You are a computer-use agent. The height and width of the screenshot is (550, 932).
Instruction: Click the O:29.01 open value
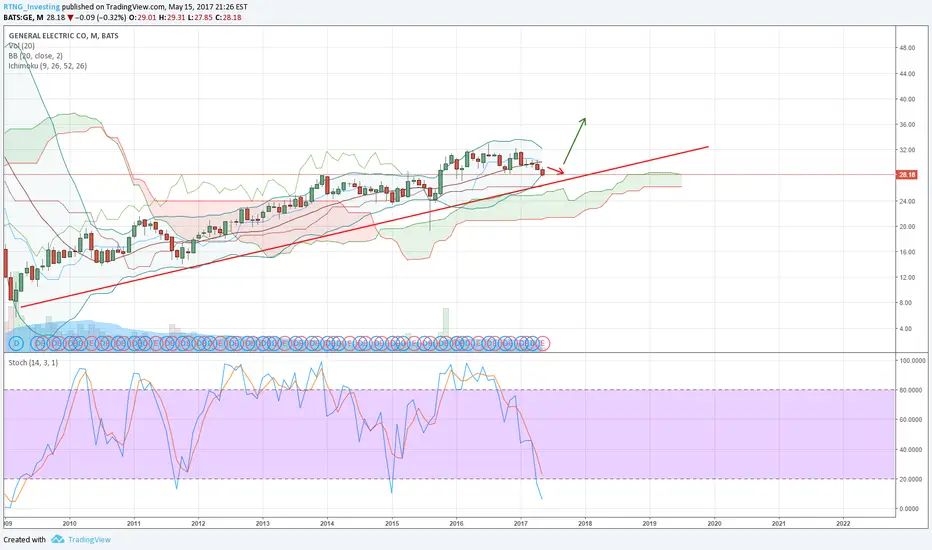143,17
